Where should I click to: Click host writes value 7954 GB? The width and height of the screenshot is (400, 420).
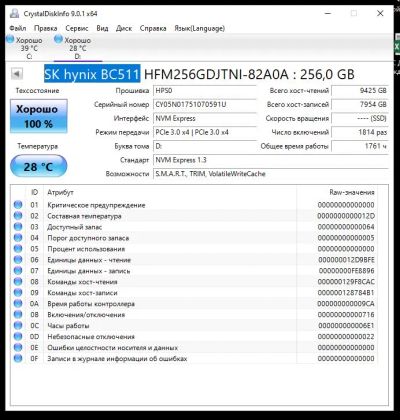(x=360, y=105)
